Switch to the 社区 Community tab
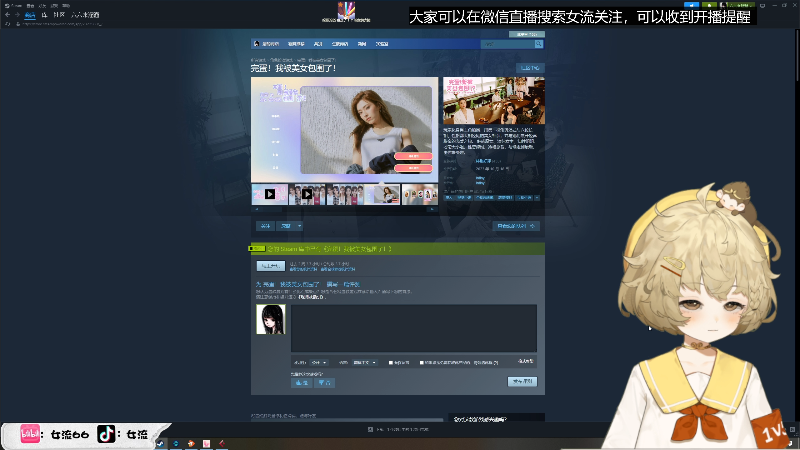 (x=59, y=15)
